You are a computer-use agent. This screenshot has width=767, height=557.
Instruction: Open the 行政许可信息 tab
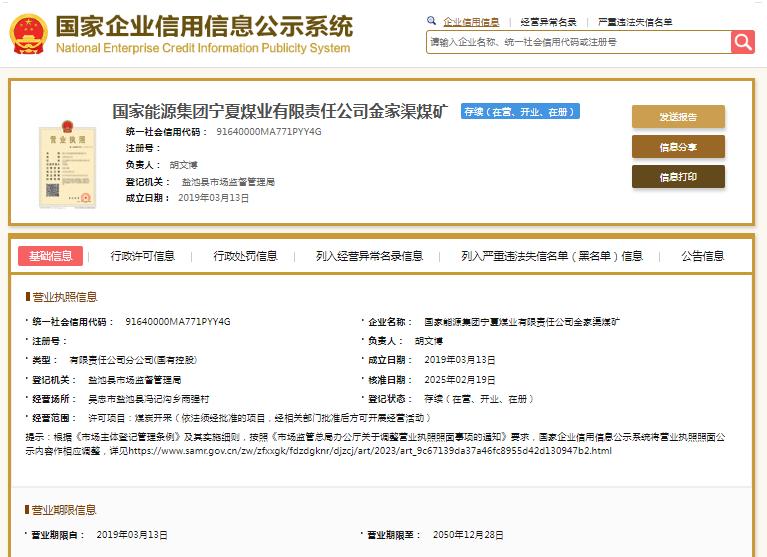tap(142, 256)
